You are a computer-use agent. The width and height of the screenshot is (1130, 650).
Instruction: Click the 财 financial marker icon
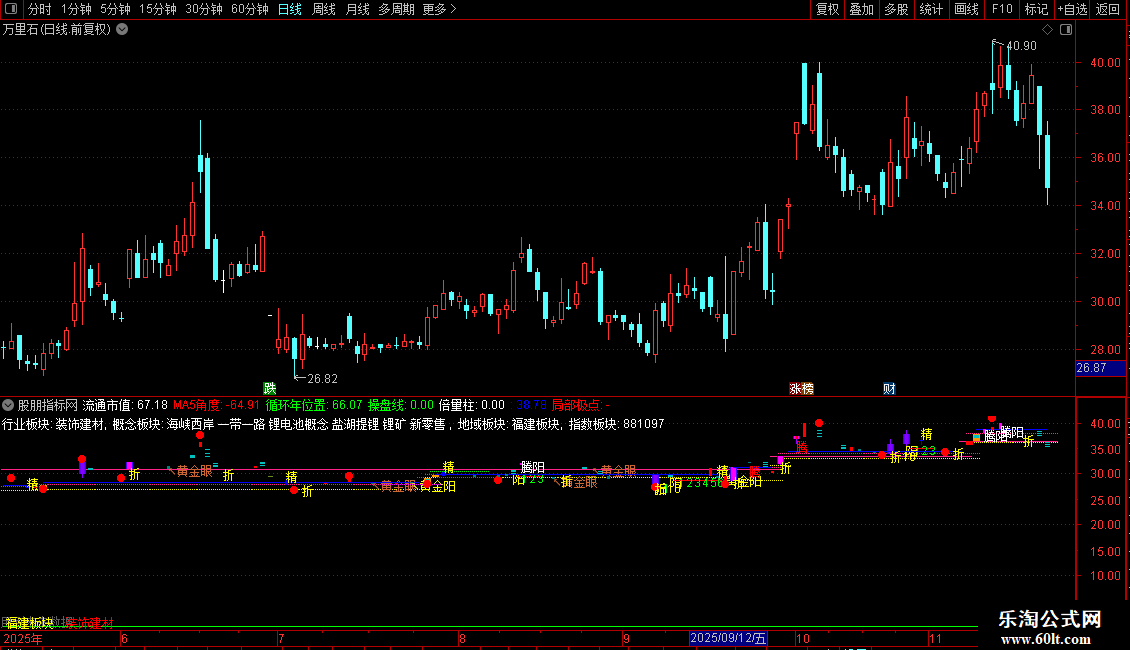pos(889,388)
